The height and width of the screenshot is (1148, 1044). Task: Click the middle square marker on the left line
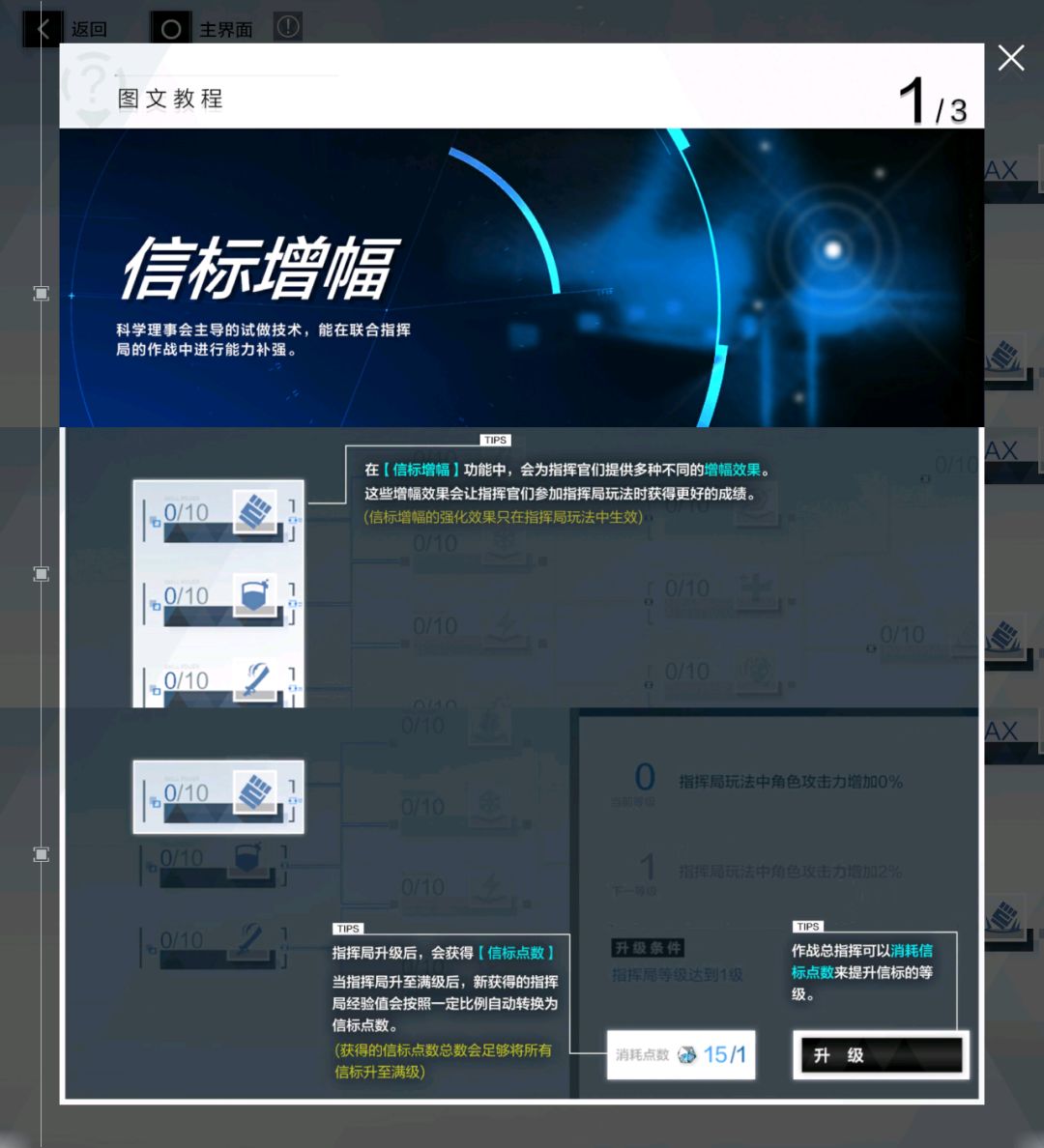click(41, 574)
